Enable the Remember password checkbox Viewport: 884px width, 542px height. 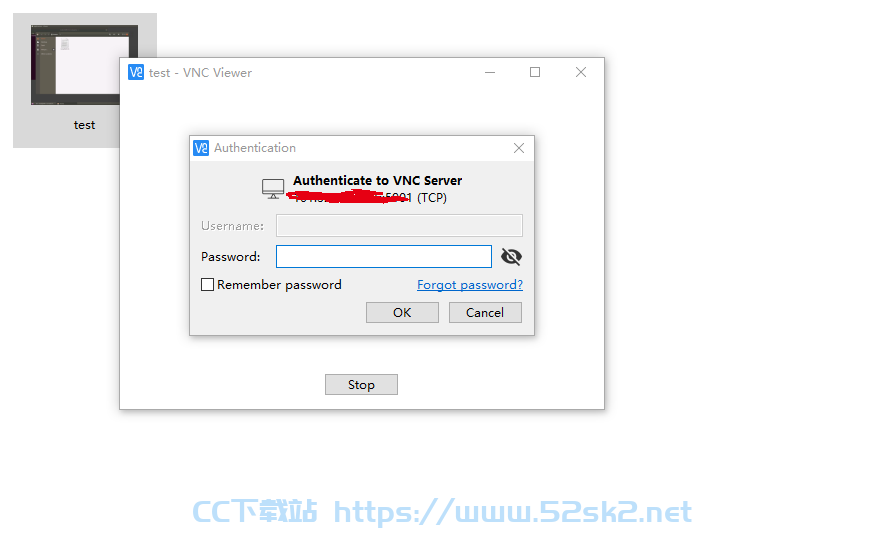point(207,284)
